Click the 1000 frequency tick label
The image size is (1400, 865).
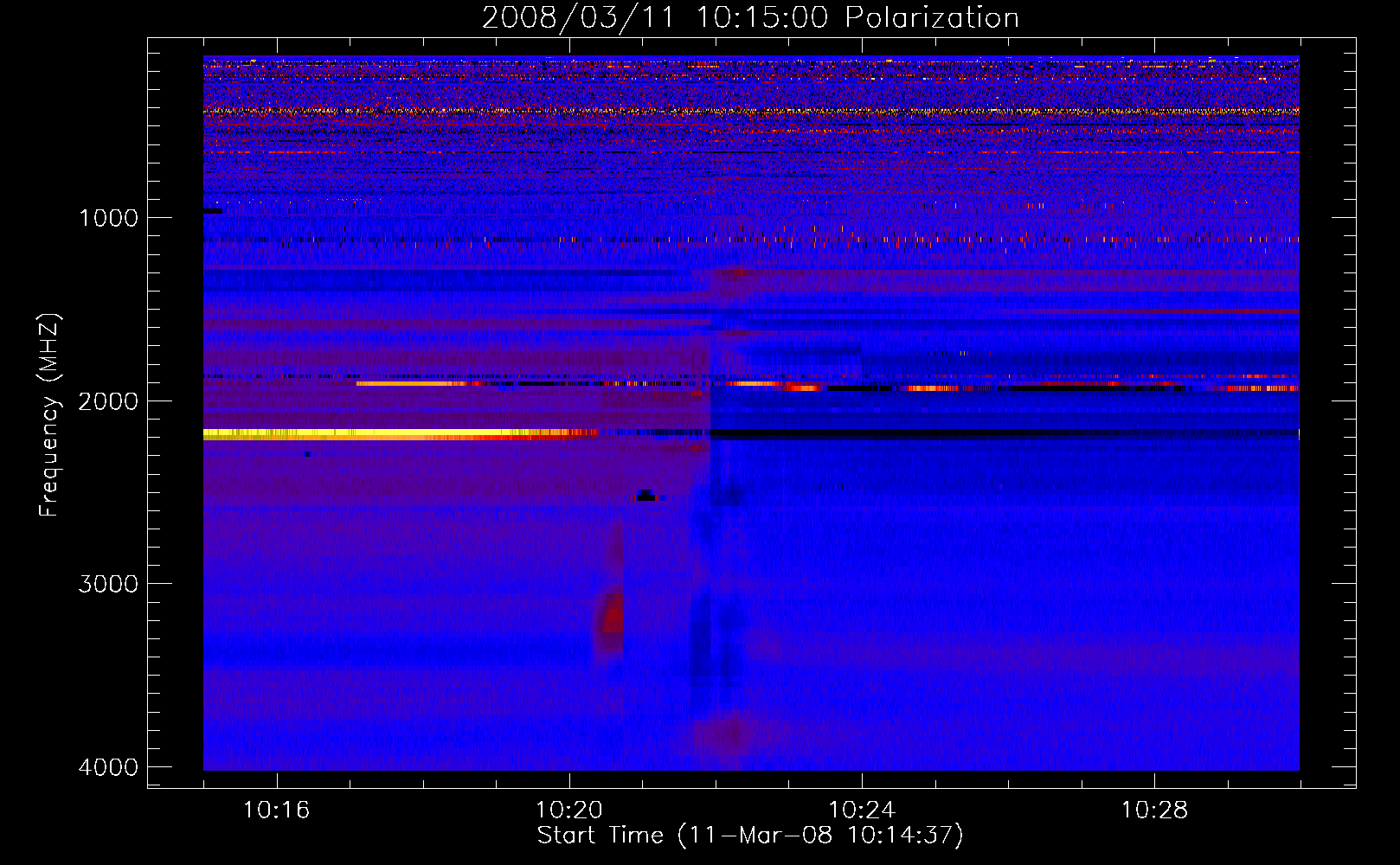coord(108,218)
